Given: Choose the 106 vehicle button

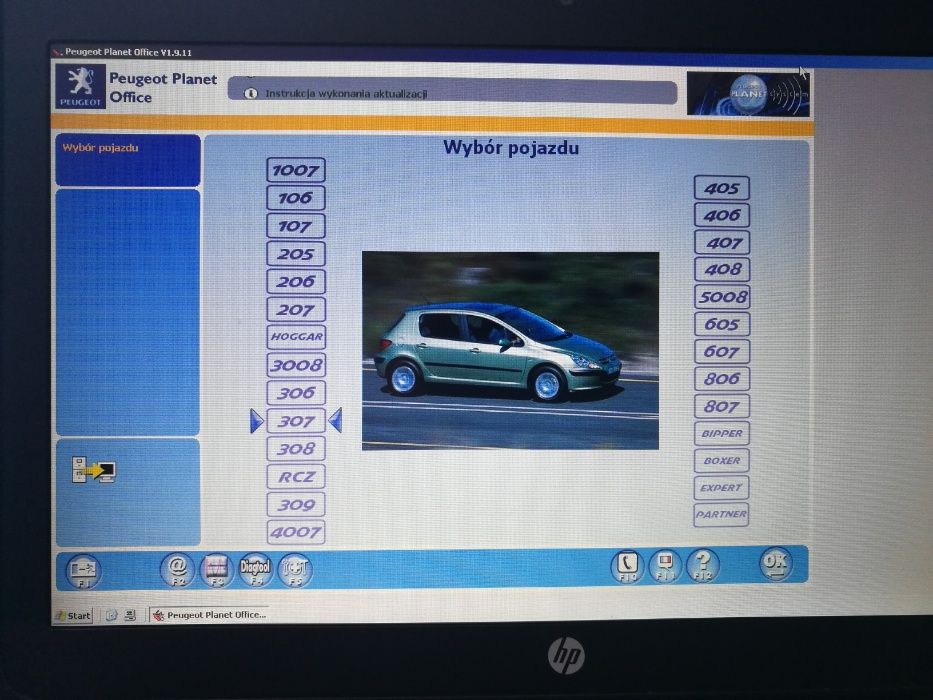Looking at the screenshot, I should point(296,198).
